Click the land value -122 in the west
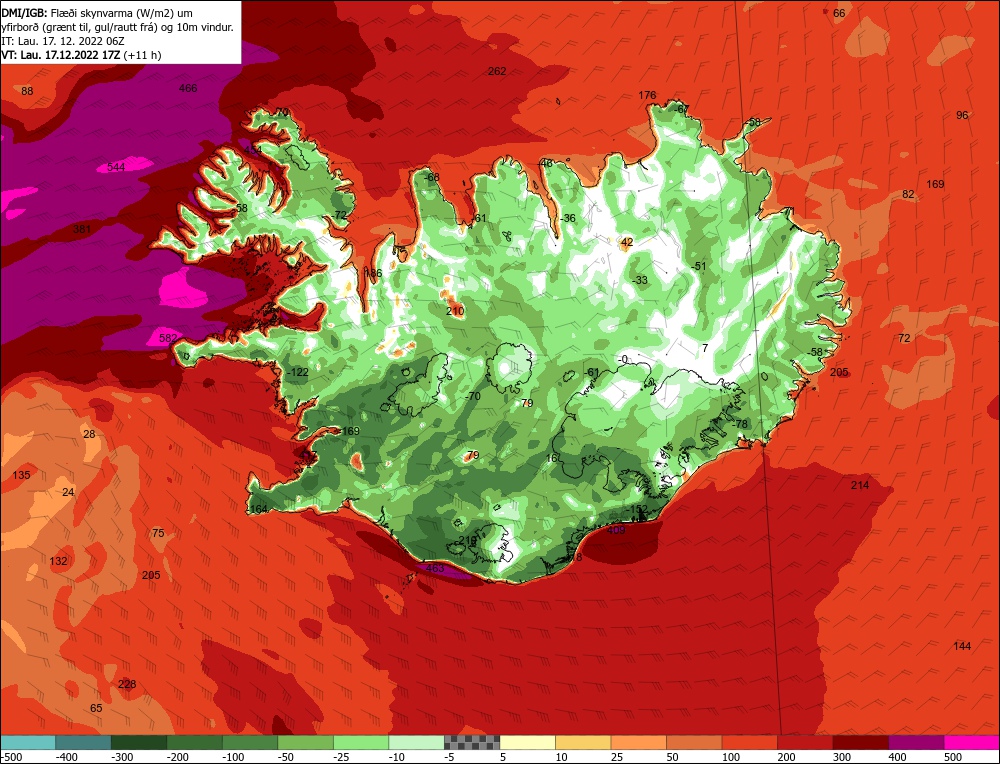The width and height of the screenshot is (1000, 764). 297,372
